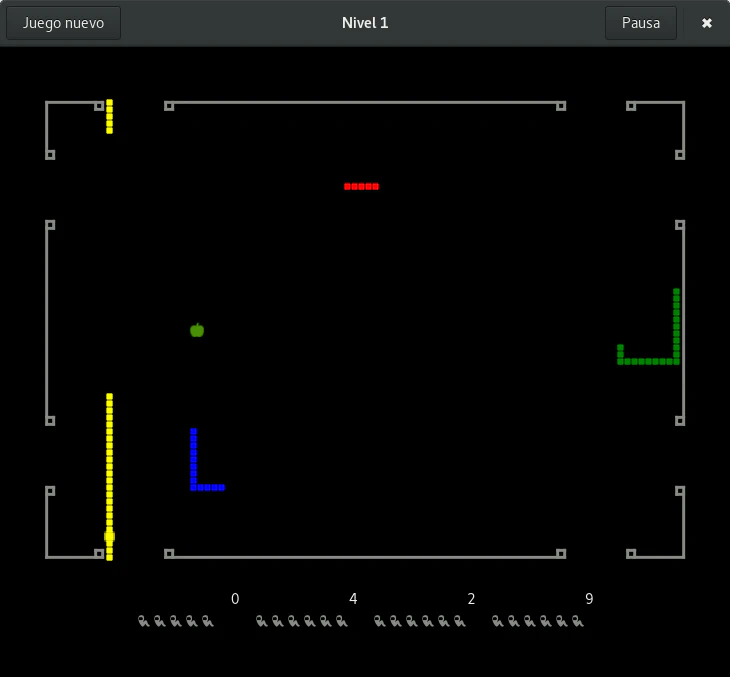The image size is (730, 677).
Task: Click the red worm near the top
Action: coord(361,186)
